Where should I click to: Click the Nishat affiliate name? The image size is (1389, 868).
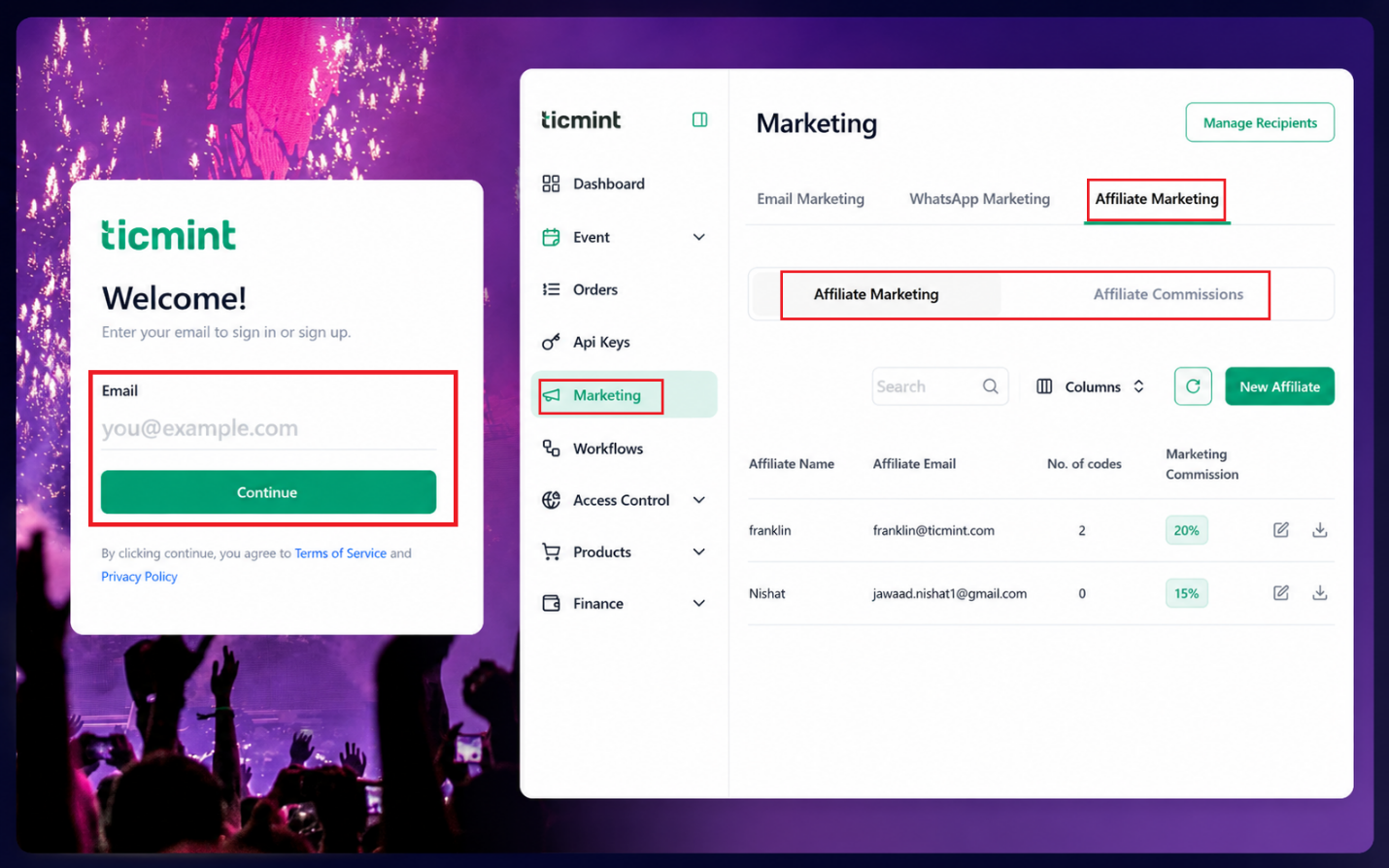tap(766, 593)
